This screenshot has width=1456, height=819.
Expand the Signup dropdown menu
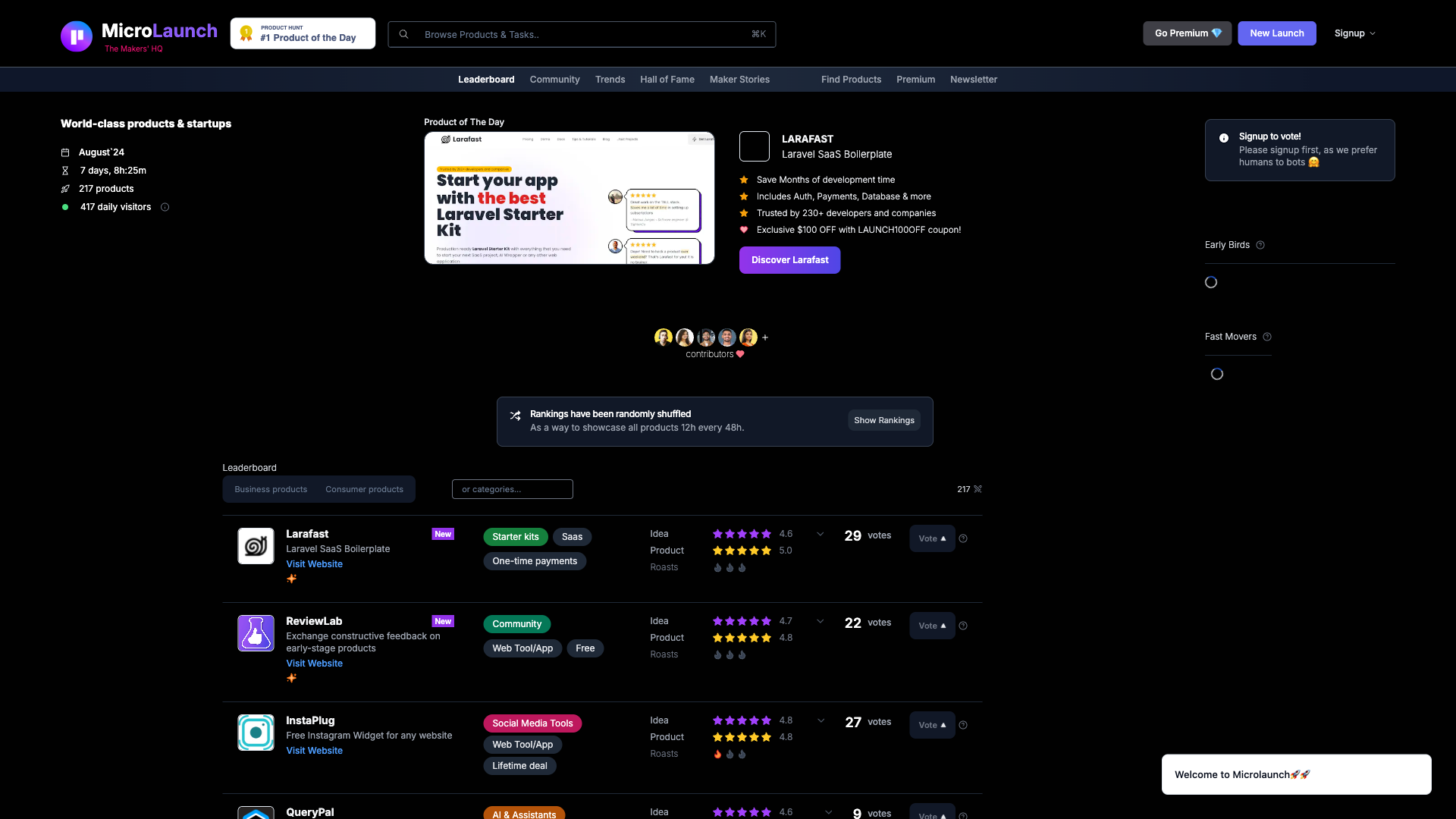tap(1354, 33)
